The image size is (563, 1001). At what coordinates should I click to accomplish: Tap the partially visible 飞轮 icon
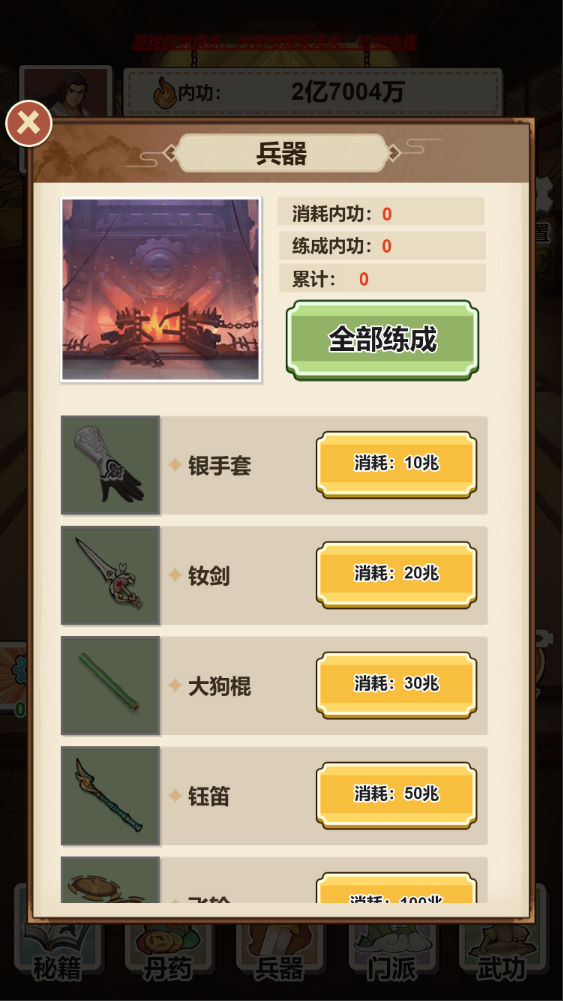[110, 880]
